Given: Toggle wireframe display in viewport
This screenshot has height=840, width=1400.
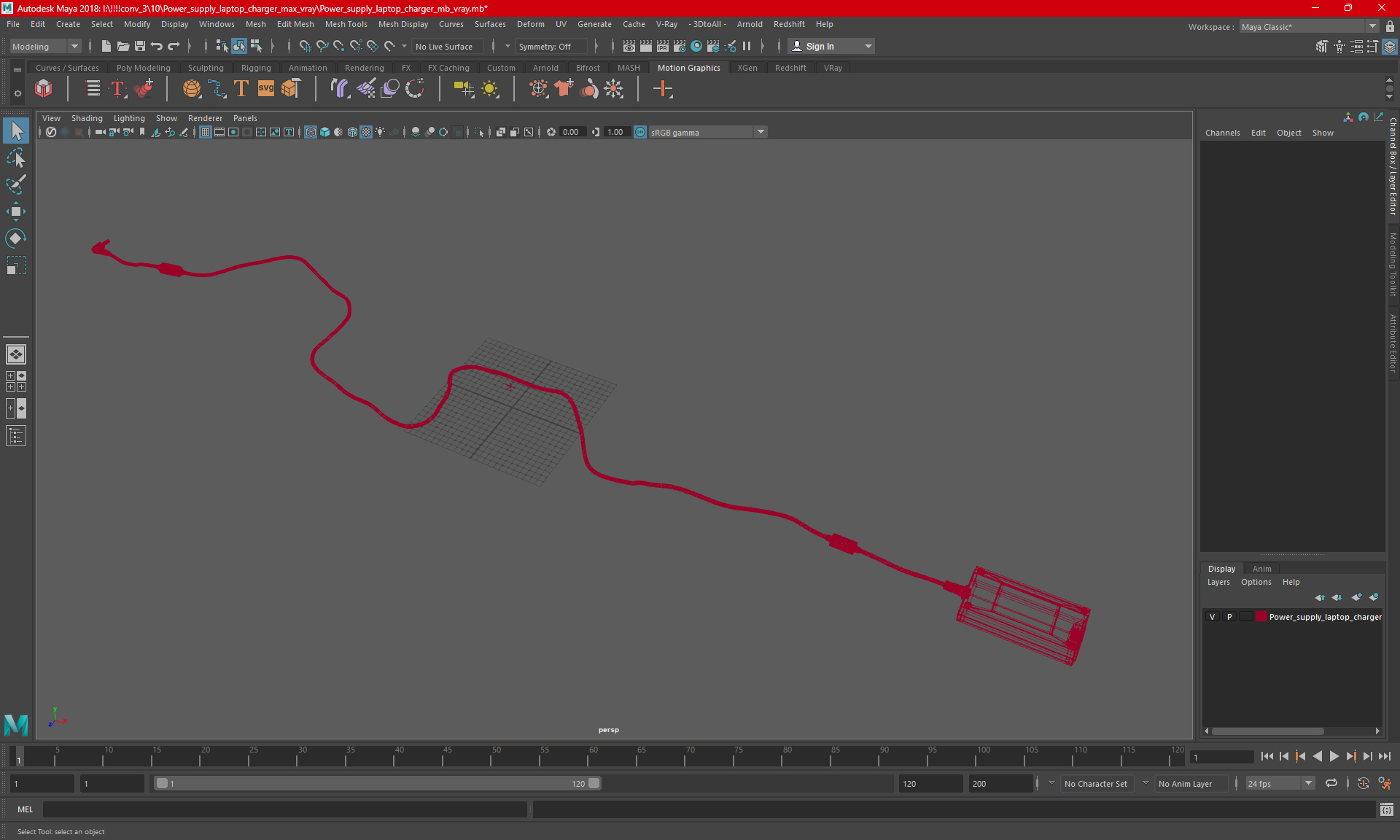Looking at the screenshot, I should [x=311, y=132].
